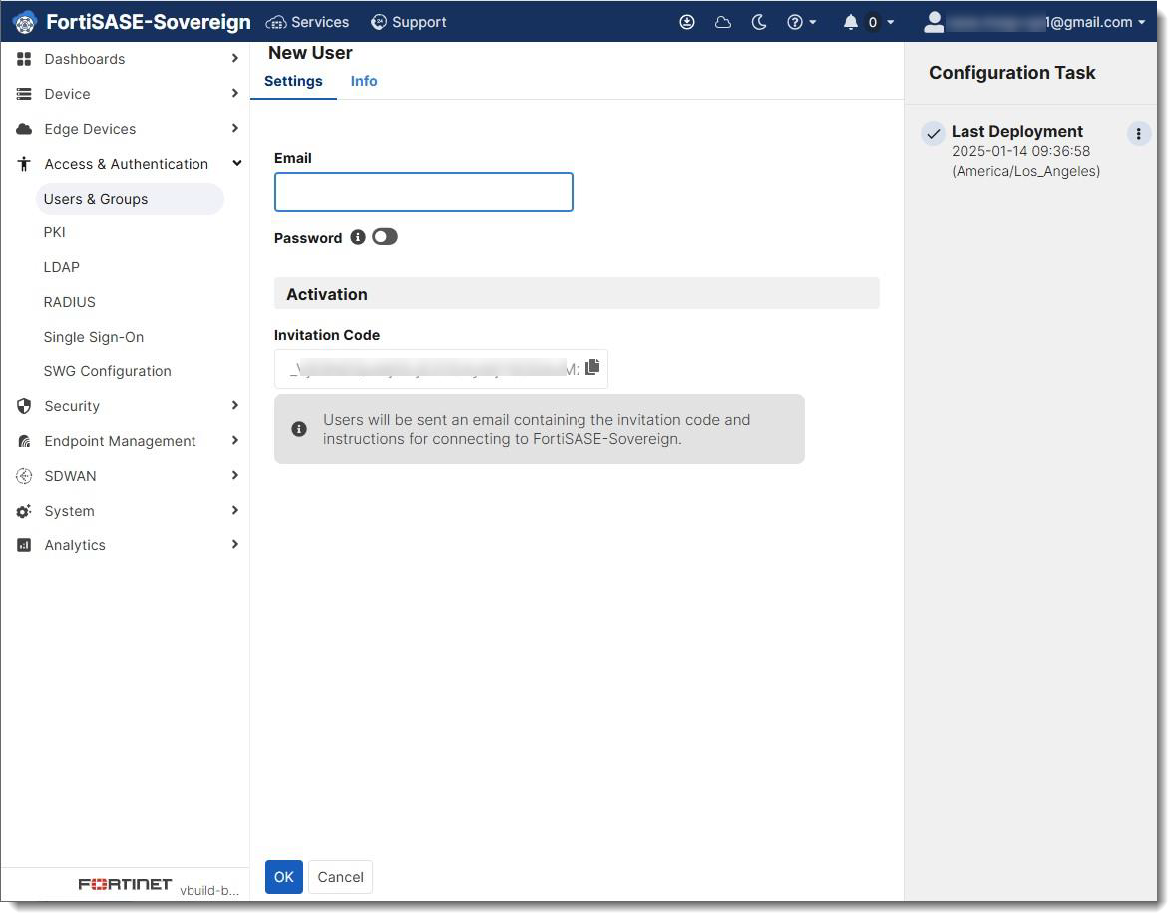
Task: Expand the Analytics menu chevron
Action: (235, 545)
